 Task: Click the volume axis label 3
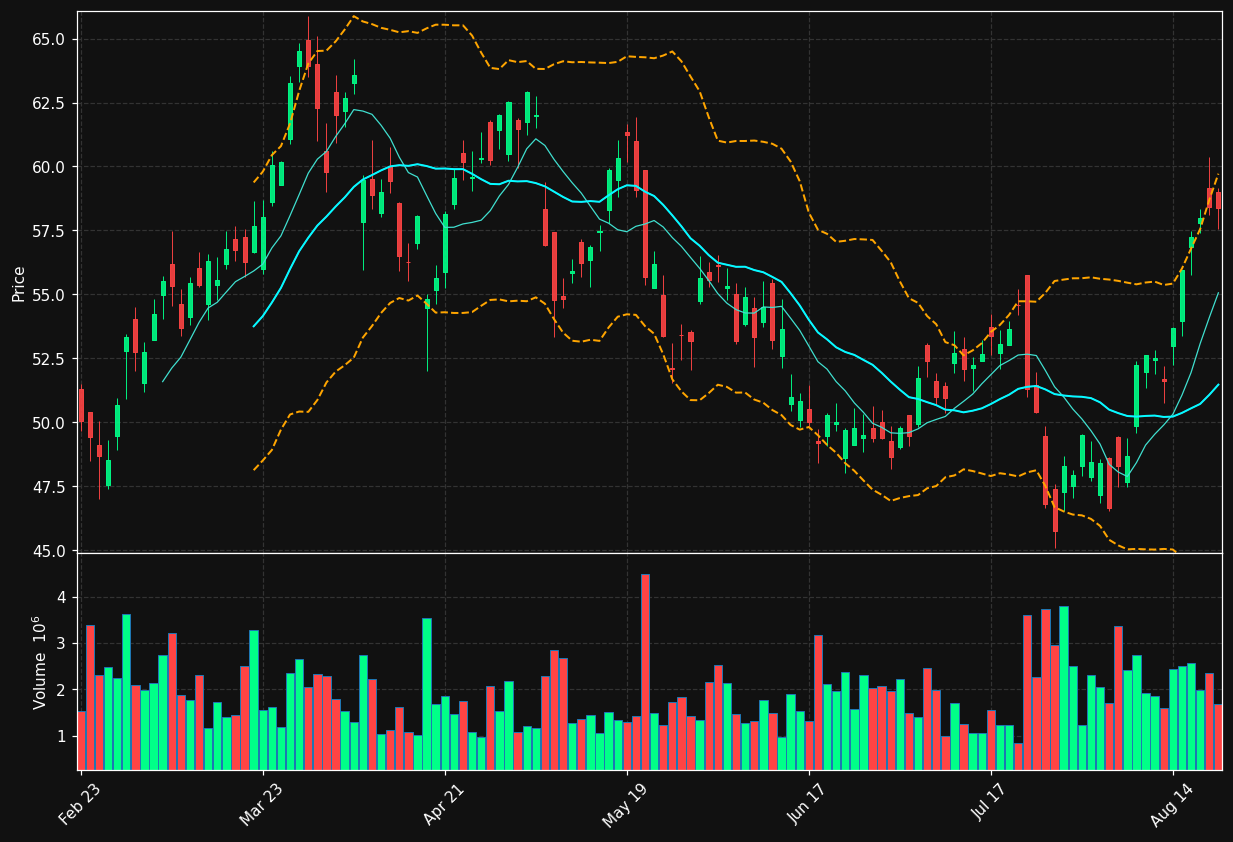coord(61,644)
